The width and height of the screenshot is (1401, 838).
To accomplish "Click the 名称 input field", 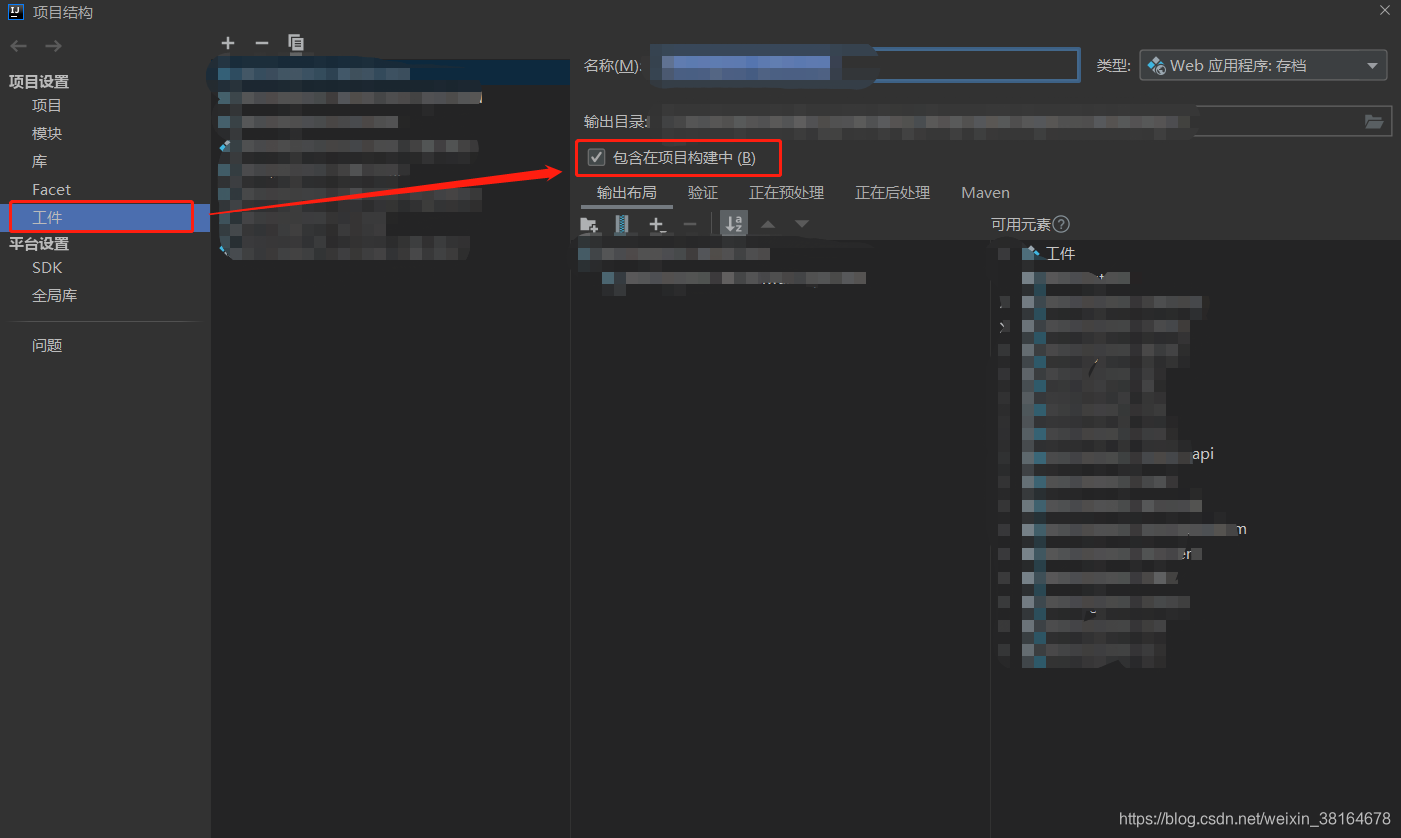I will pyautogui.click(x=865, y=66).
